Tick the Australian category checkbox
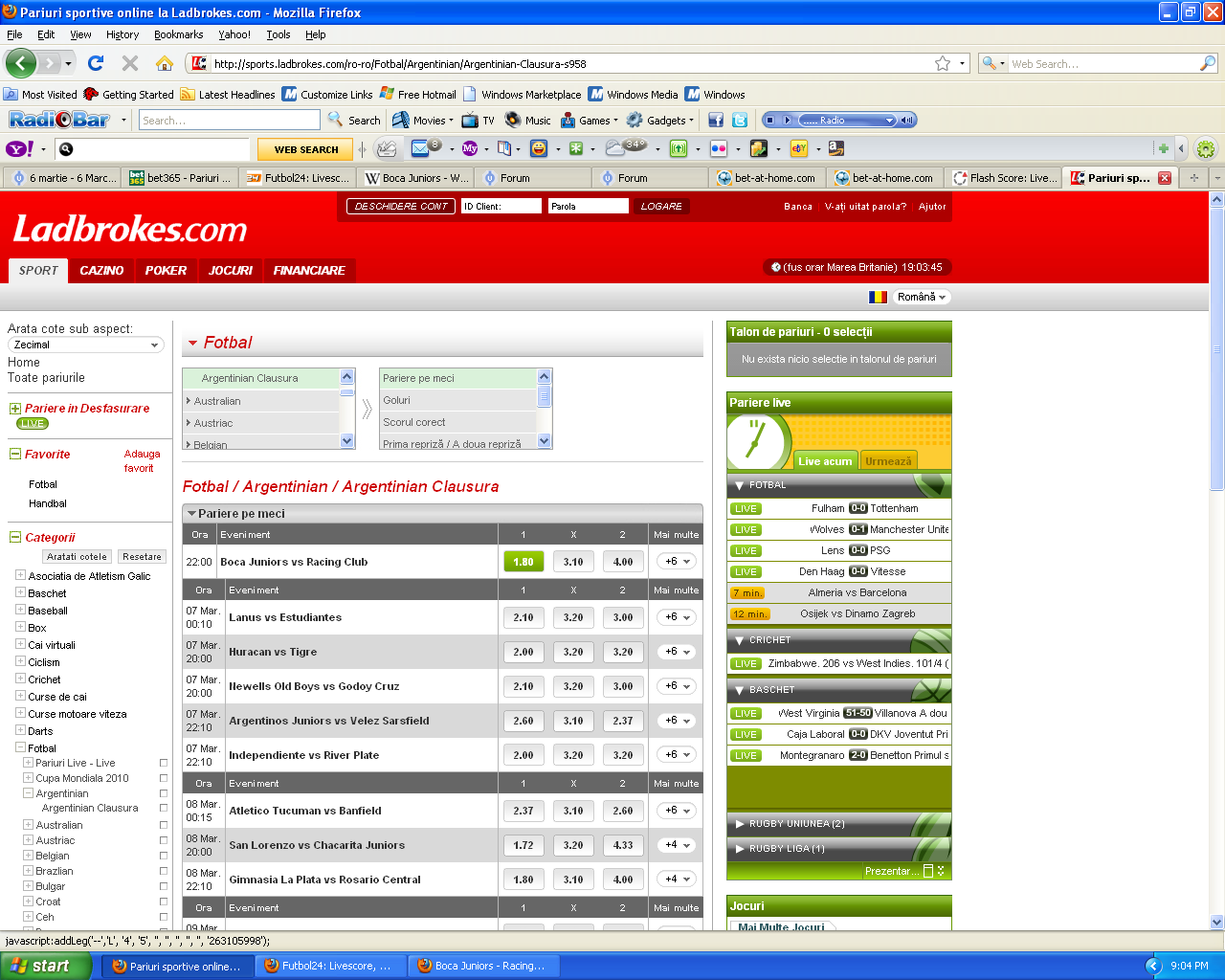The width and height of the screenshot is (1225, 980). click(x=164, y=825)
